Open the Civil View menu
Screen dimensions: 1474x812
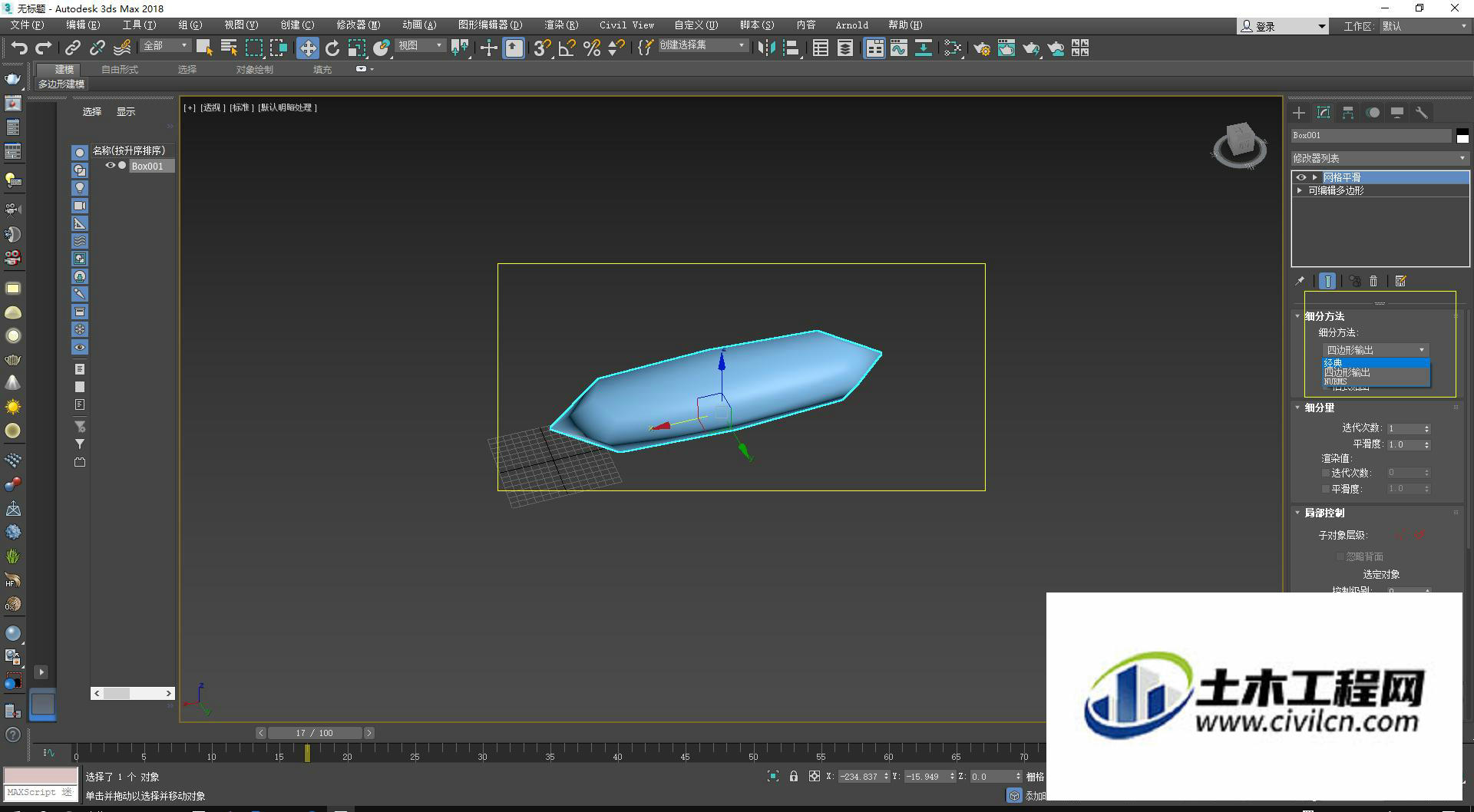point(626,25)
